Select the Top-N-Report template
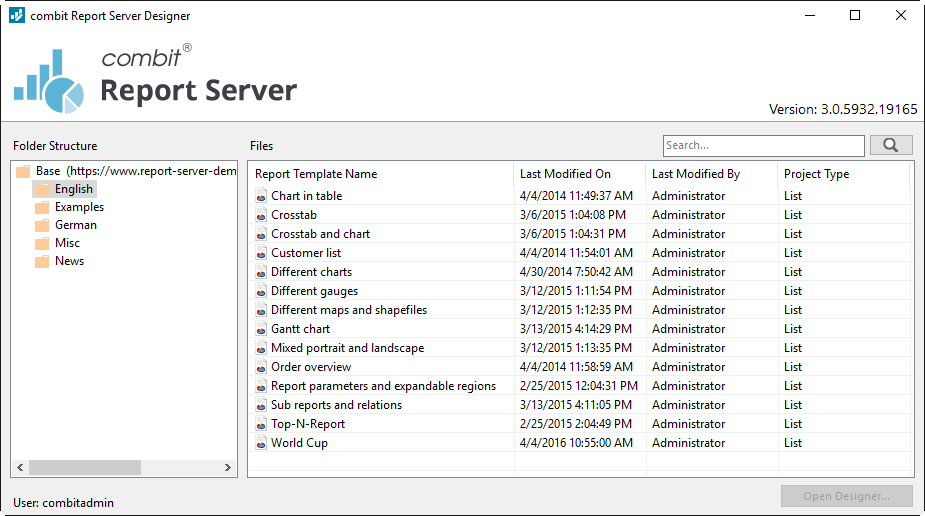This screenshot has height=516, width=925. (308, 424)
